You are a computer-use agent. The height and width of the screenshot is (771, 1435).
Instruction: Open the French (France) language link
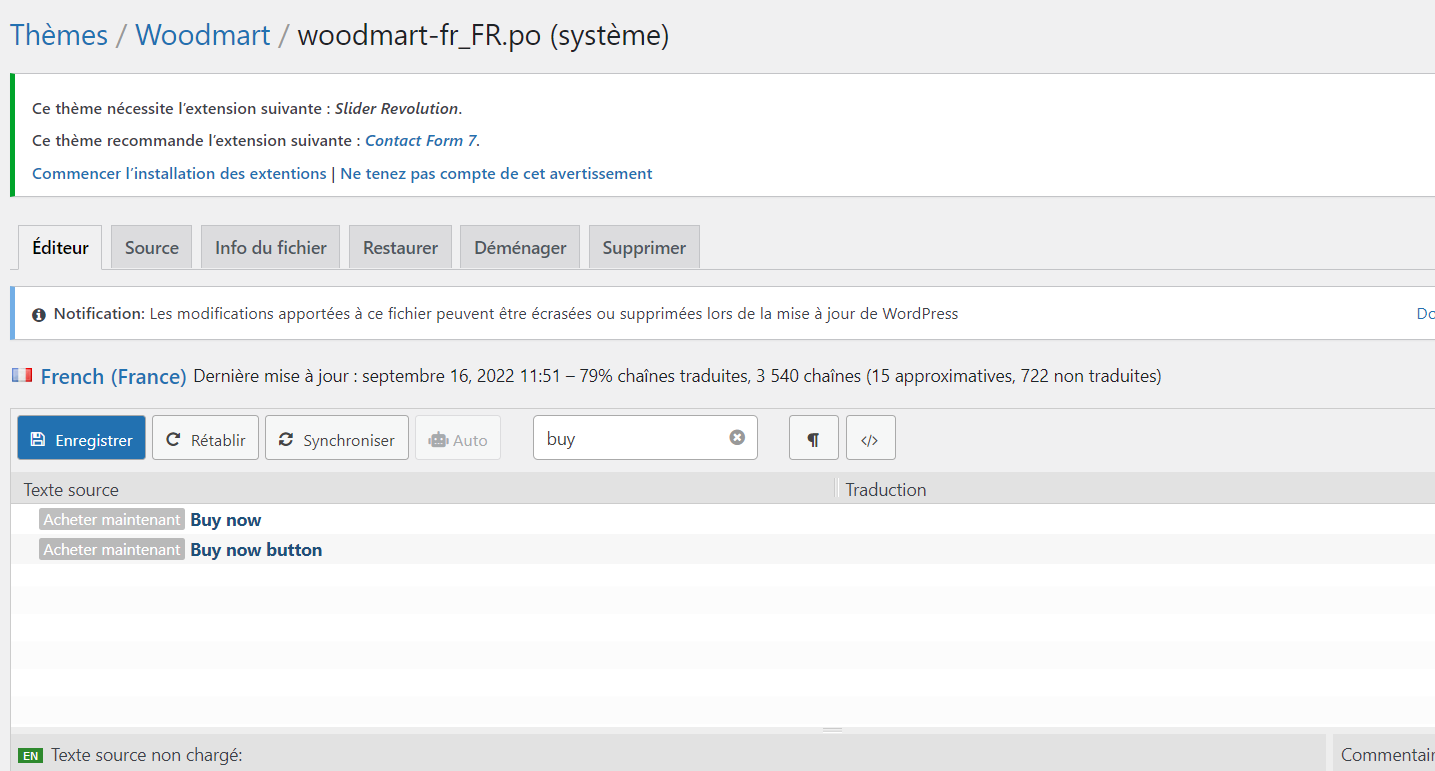(113, 376)
